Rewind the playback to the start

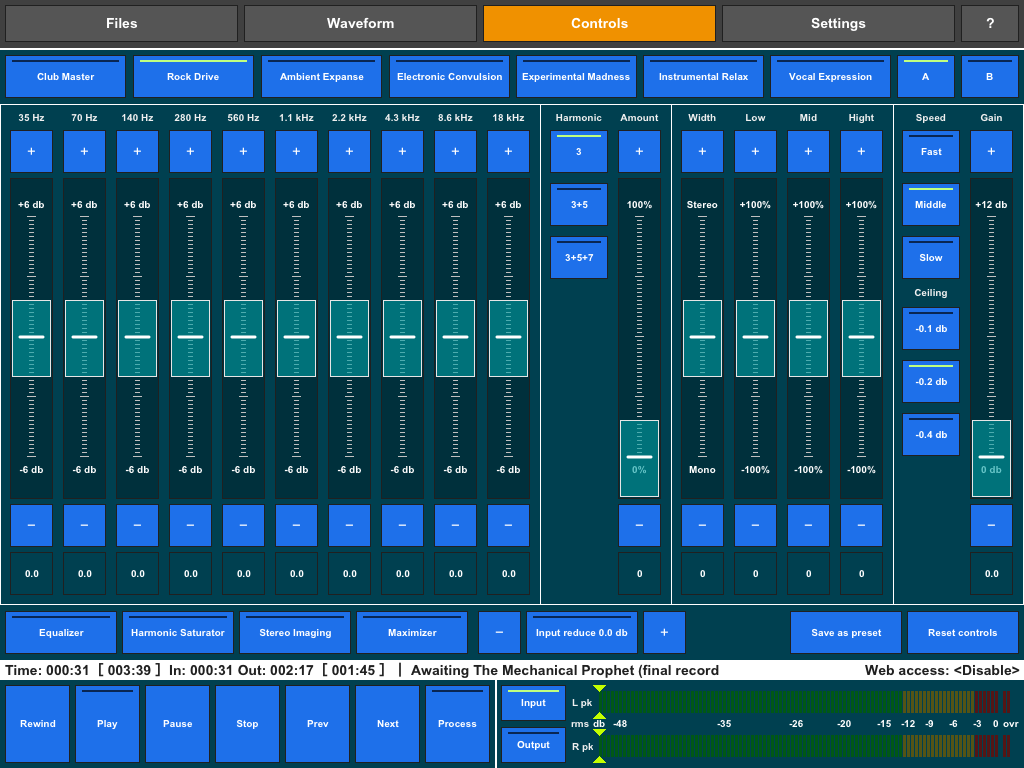pyautogui.click(x=37, y=723)
